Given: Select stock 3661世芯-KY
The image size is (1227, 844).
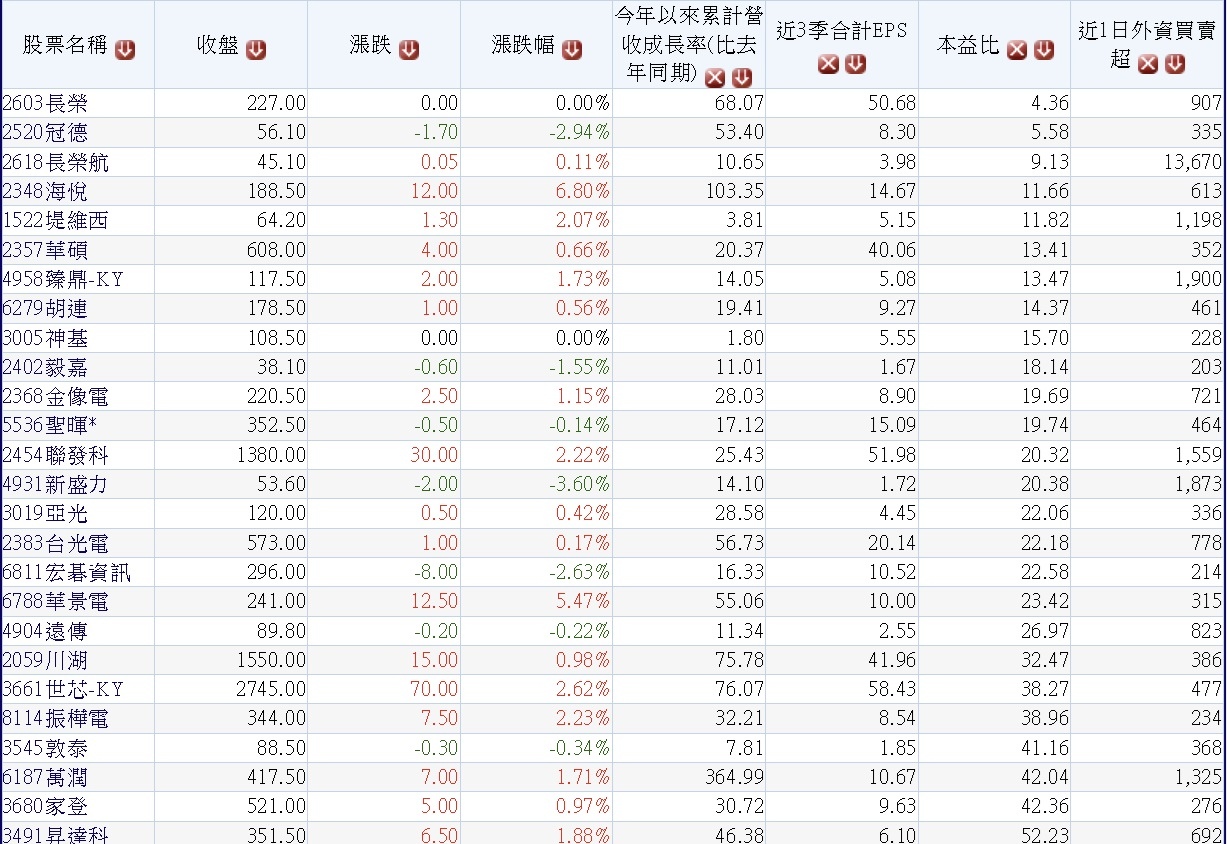Looking at the screenshot, I should pyautogui.click(x=63, y=690).
